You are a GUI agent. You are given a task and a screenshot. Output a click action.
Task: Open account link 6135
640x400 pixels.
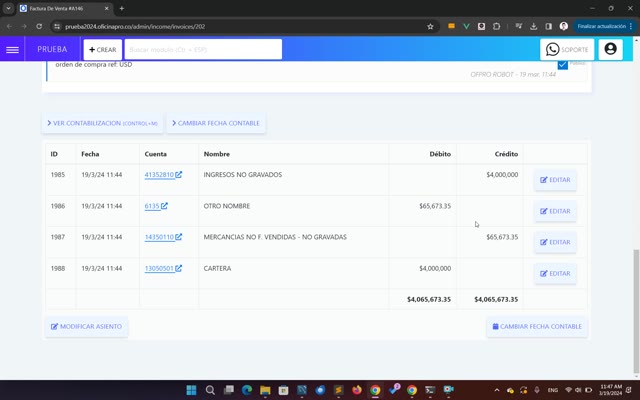(x=152, y=206)
